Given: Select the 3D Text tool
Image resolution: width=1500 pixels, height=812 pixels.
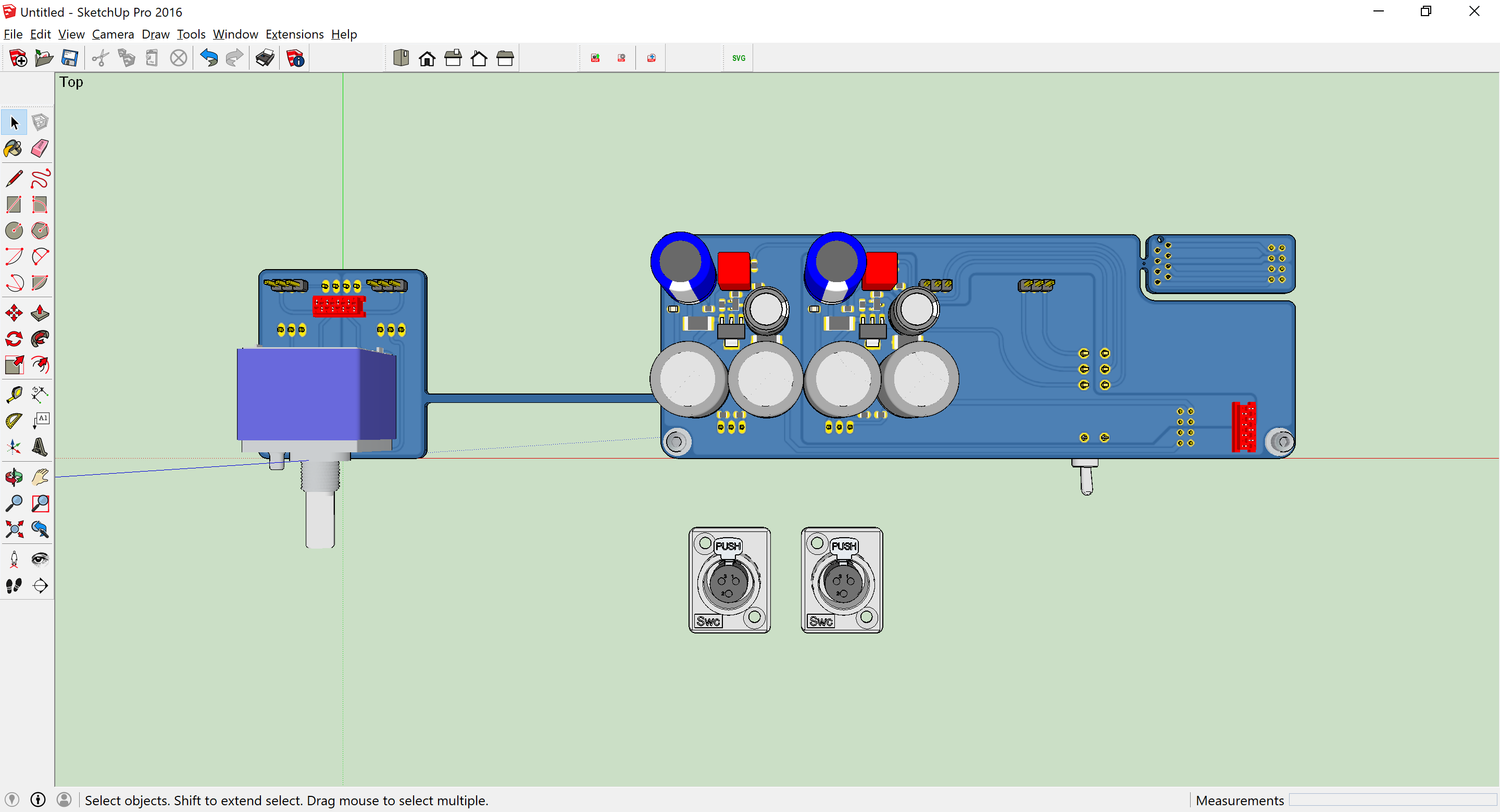Looking at the screenshot, I should tap(40, 447).
